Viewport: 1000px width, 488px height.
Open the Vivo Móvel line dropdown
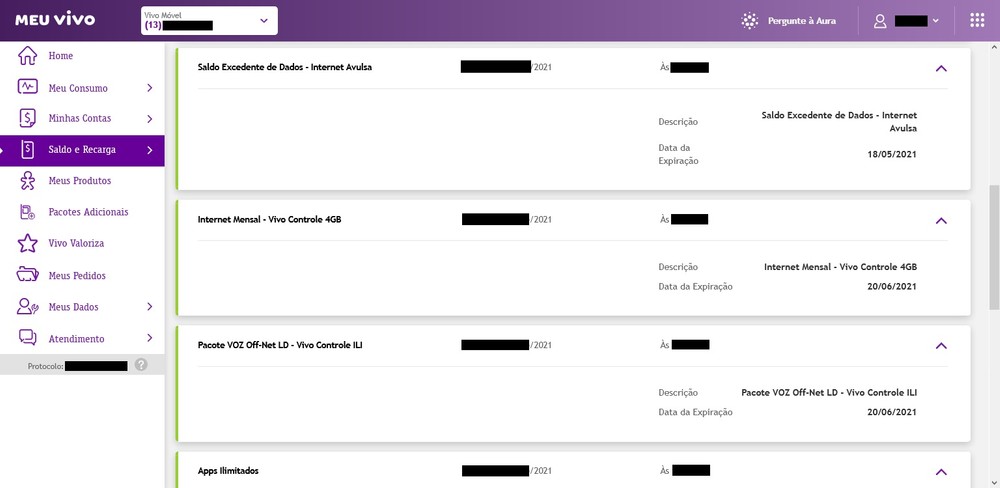209,20
